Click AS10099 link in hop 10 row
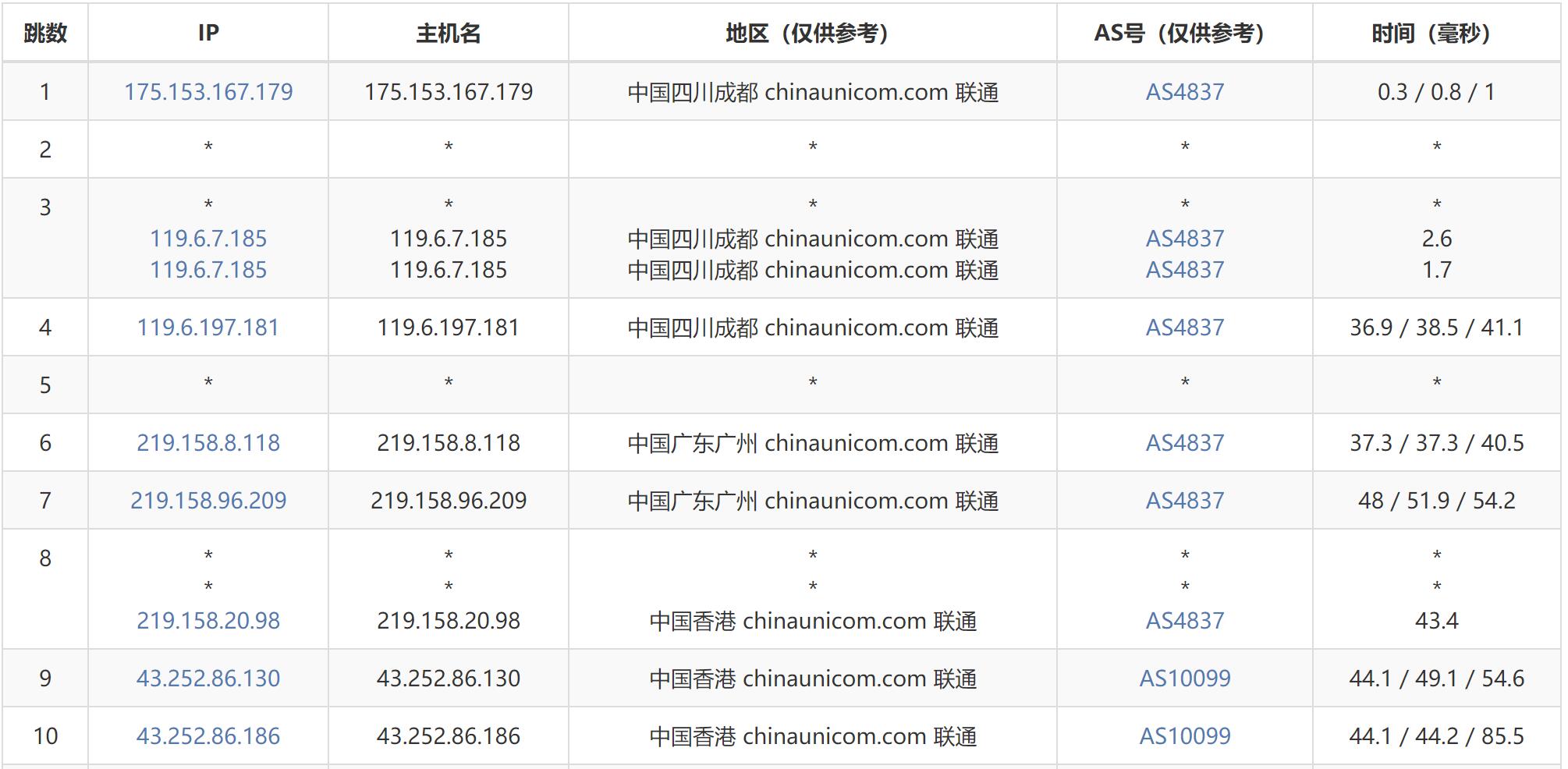This screenshot has height=769, width=1568. (1184, 736)
